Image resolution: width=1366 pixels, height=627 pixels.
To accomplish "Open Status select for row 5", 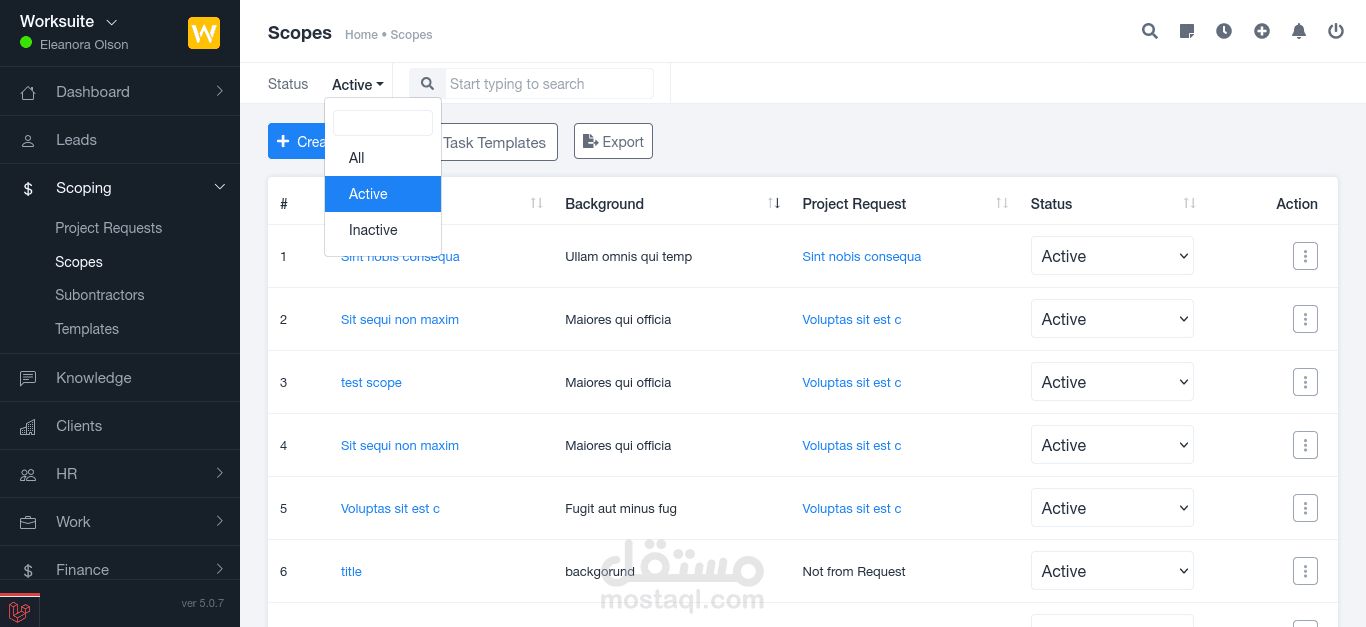I will (x=1112, y=508).
